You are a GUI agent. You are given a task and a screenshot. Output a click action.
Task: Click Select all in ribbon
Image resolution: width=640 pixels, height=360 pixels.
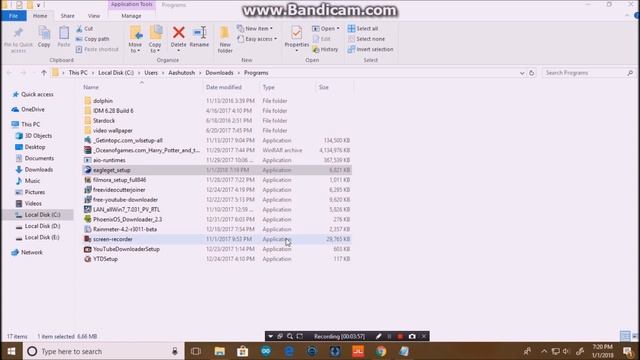click(x=363, y=29)
